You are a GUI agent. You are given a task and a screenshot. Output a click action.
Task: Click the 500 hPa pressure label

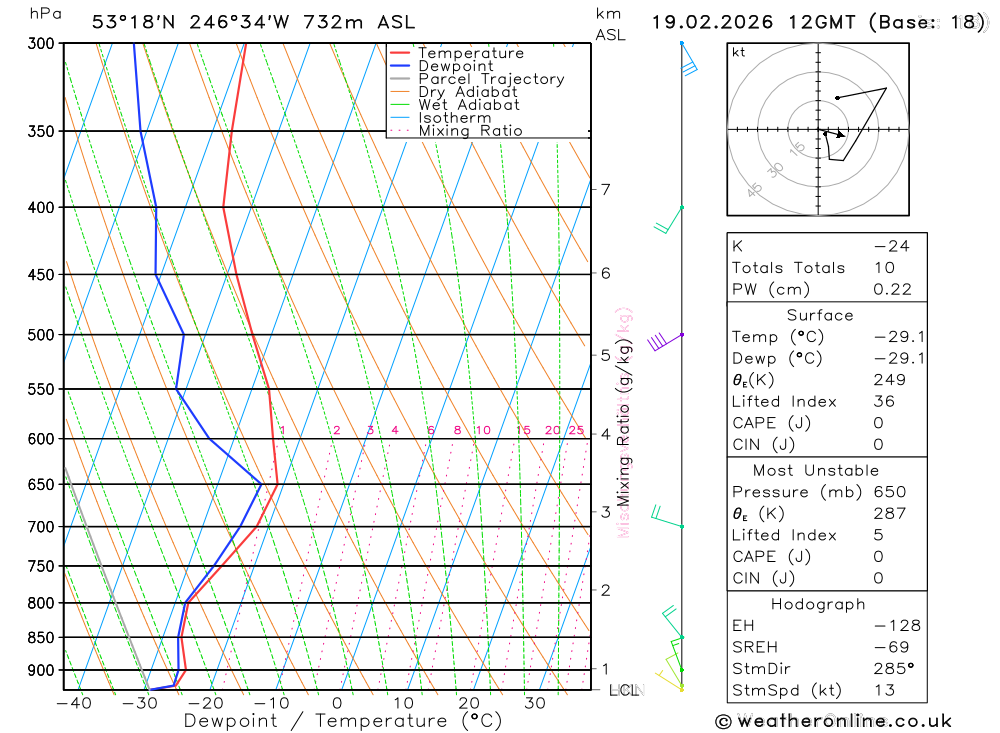click(41, 335)
